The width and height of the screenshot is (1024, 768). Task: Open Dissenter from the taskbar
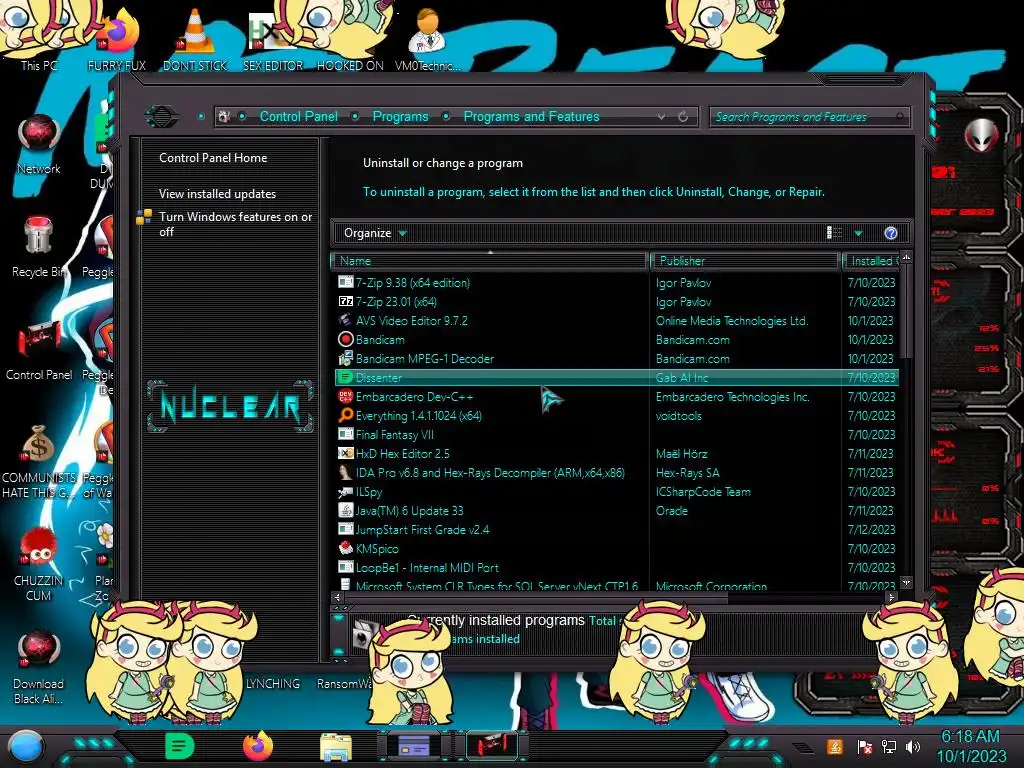[180, 746]
